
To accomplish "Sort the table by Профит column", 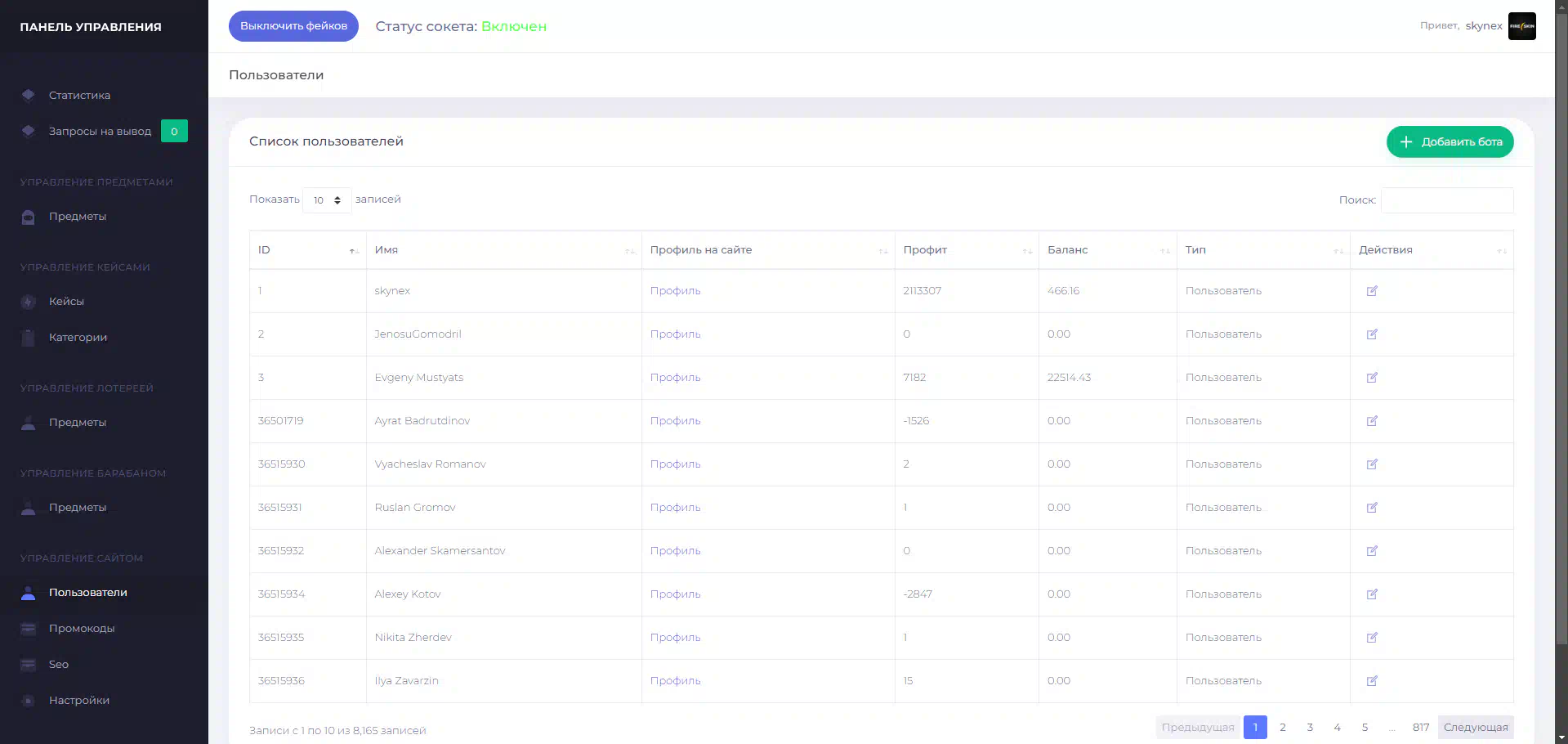I will [966, 250].
